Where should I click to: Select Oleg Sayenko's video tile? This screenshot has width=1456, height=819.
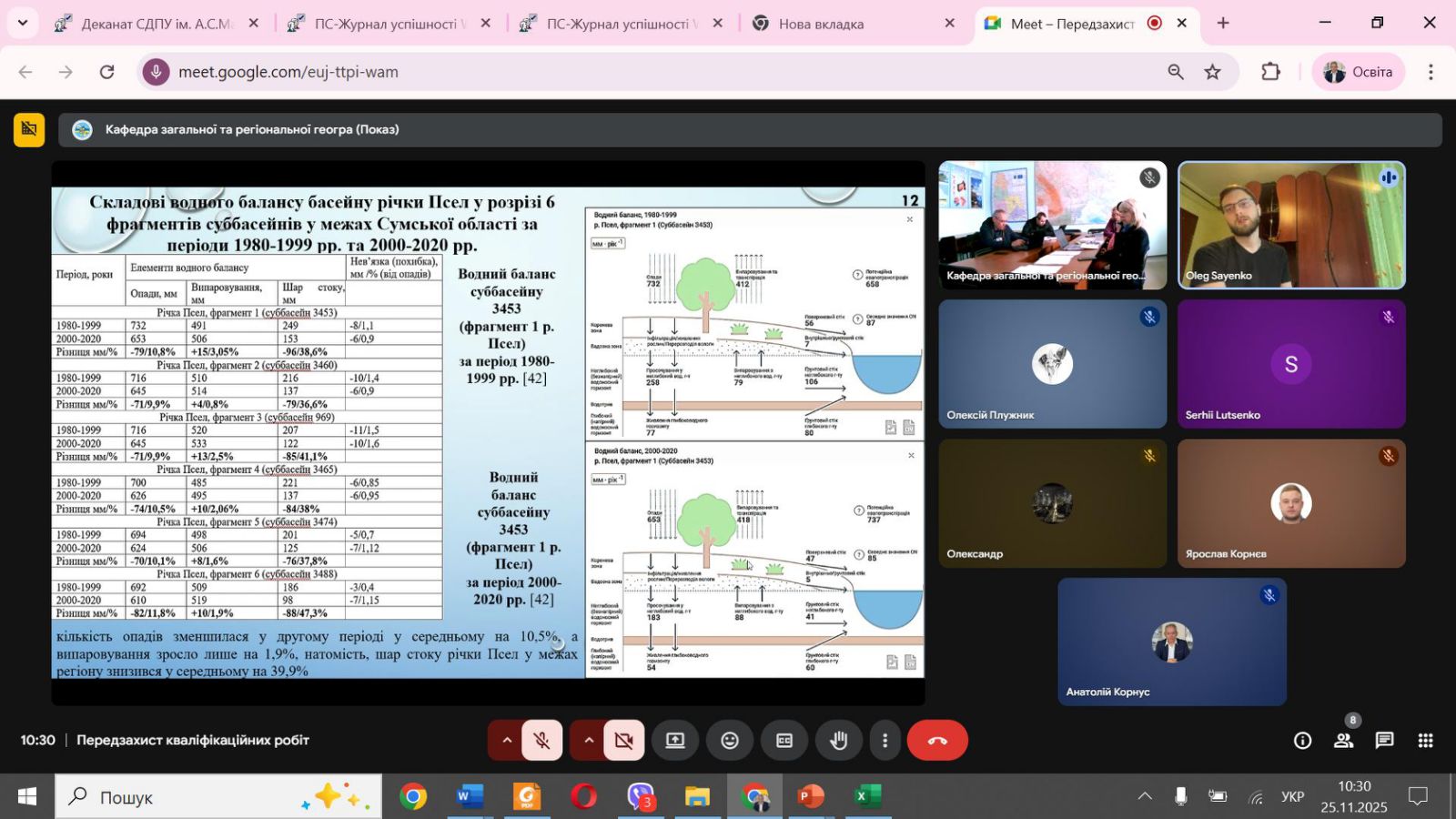point(1290,226)
